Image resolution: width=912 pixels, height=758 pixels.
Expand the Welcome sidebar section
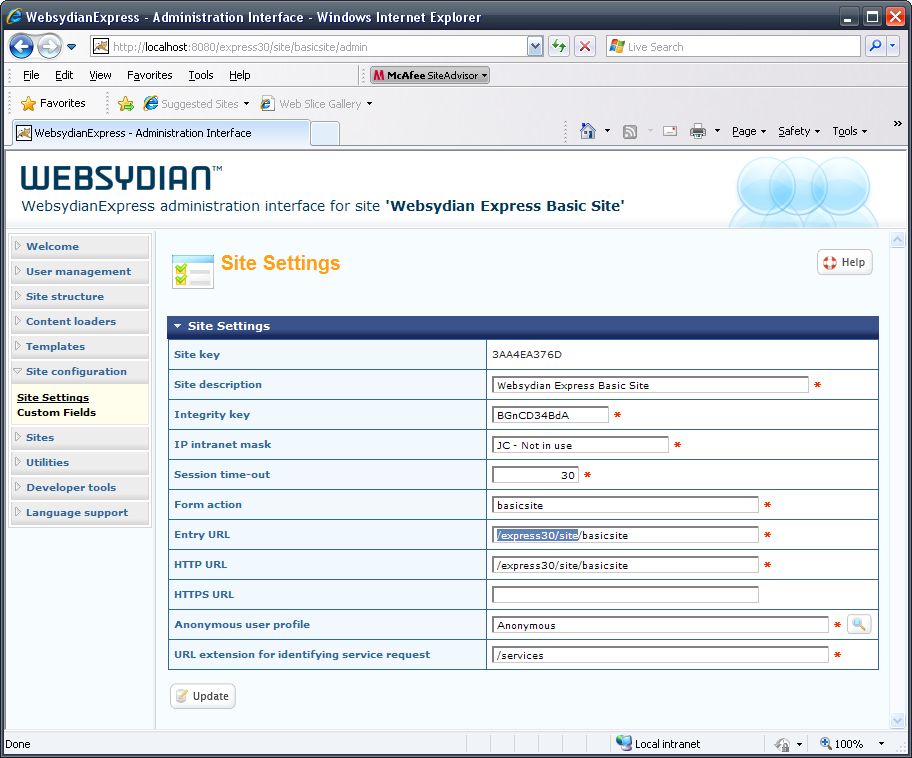coord(80,246)
